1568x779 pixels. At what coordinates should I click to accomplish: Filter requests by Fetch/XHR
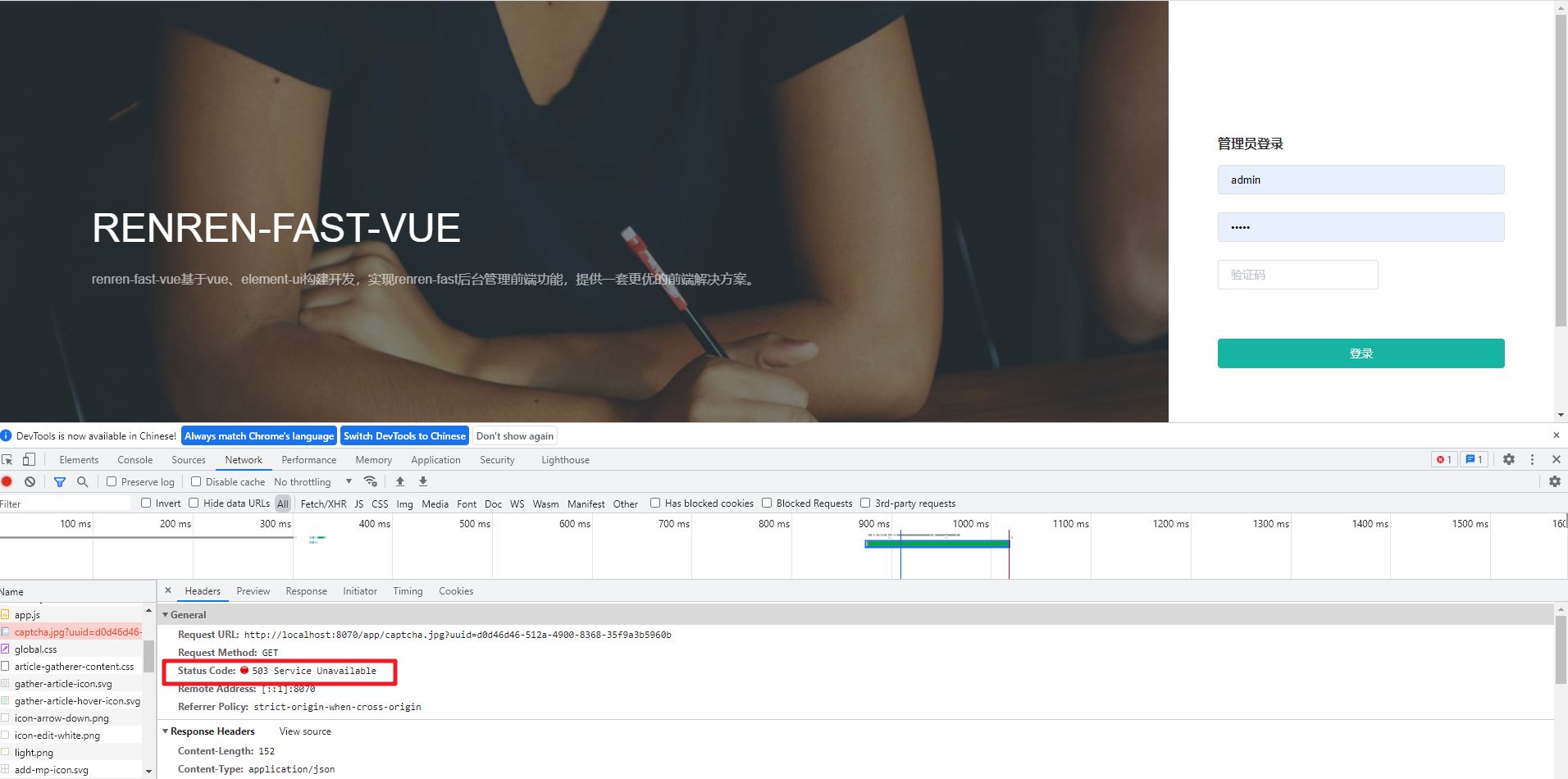click(x=324, y=503)
